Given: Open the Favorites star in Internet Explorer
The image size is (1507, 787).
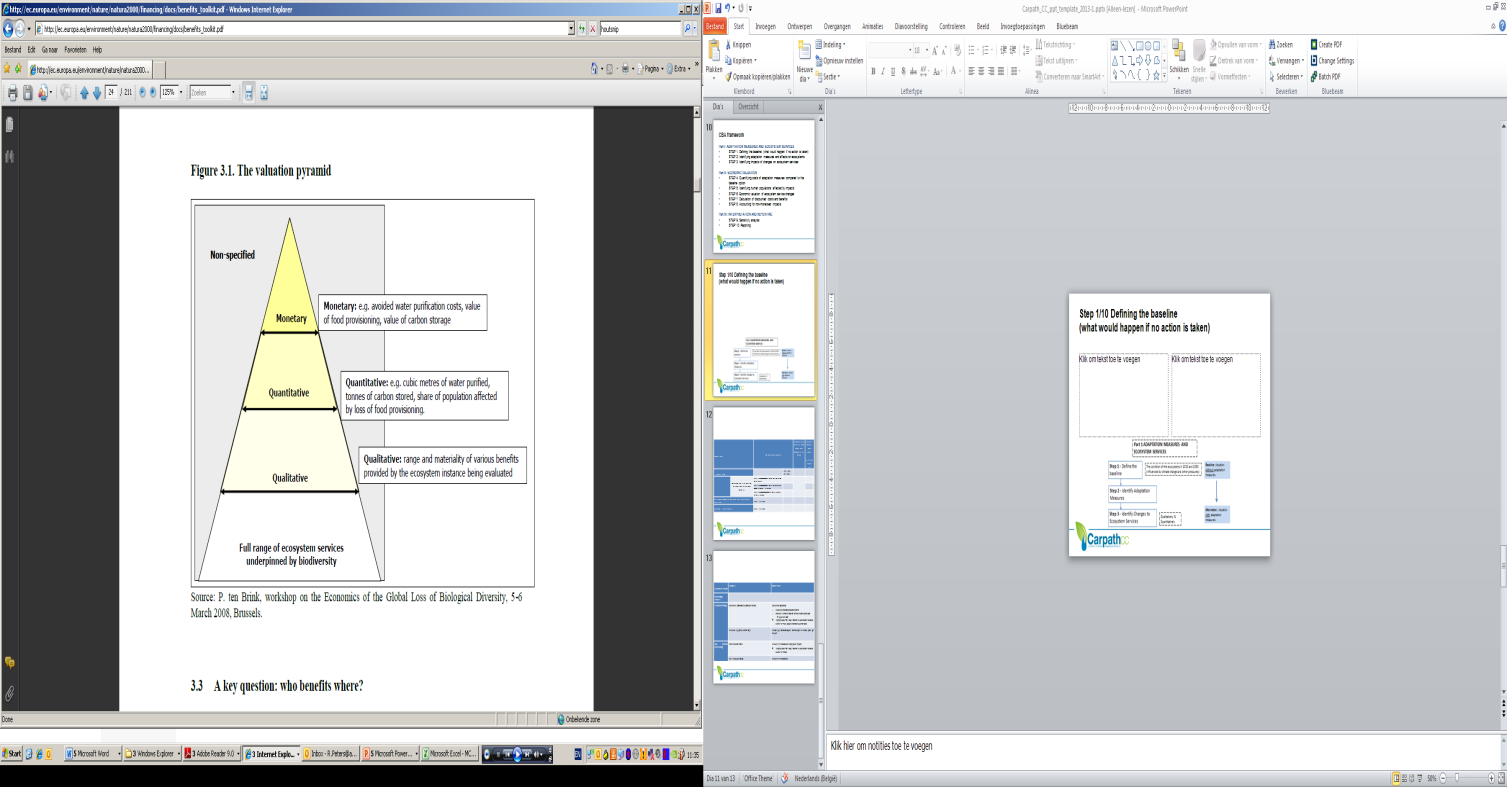Looking at the screenshot, I should 7,69.
